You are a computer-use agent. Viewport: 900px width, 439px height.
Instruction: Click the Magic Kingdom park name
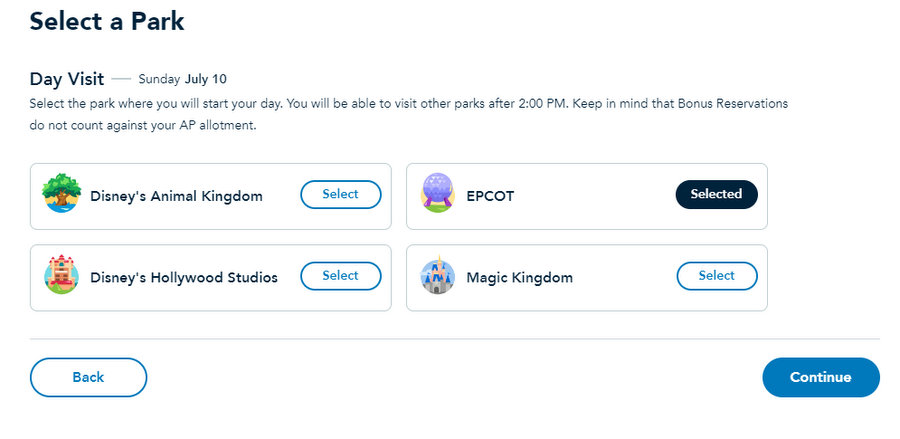[x=519, y=277]
